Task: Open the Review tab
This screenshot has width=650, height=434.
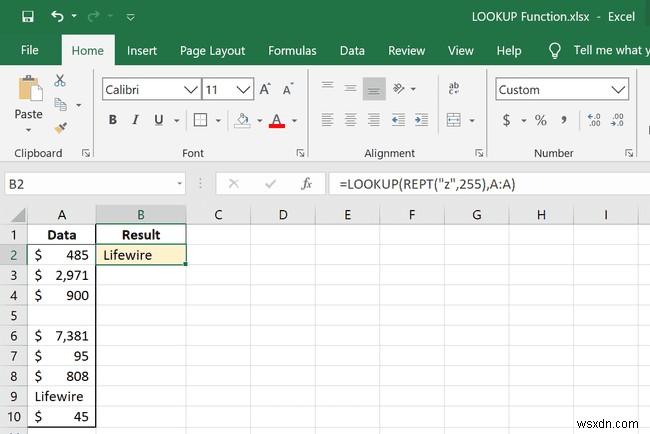Action: pos(407,51)
